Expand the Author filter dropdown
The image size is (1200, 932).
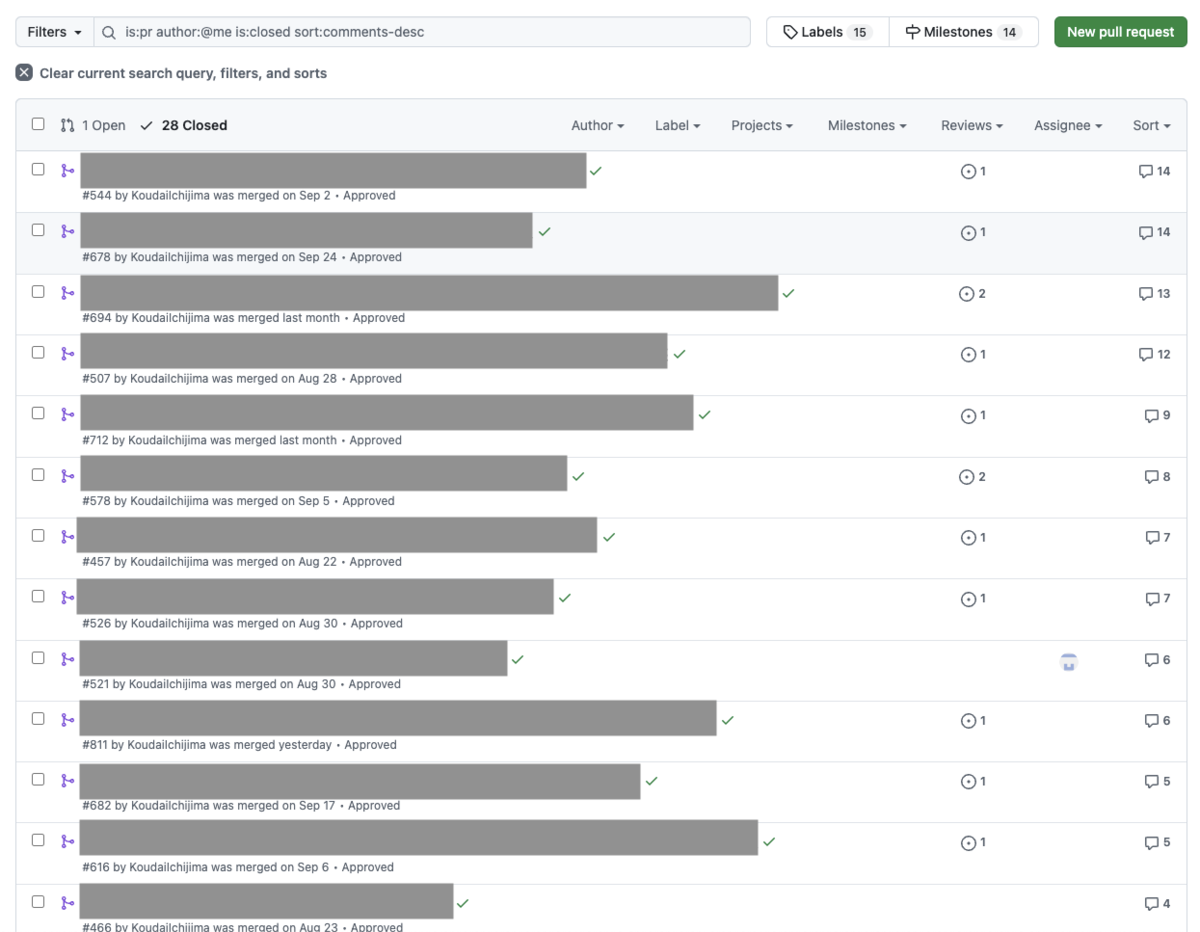(x=597, y=125)
